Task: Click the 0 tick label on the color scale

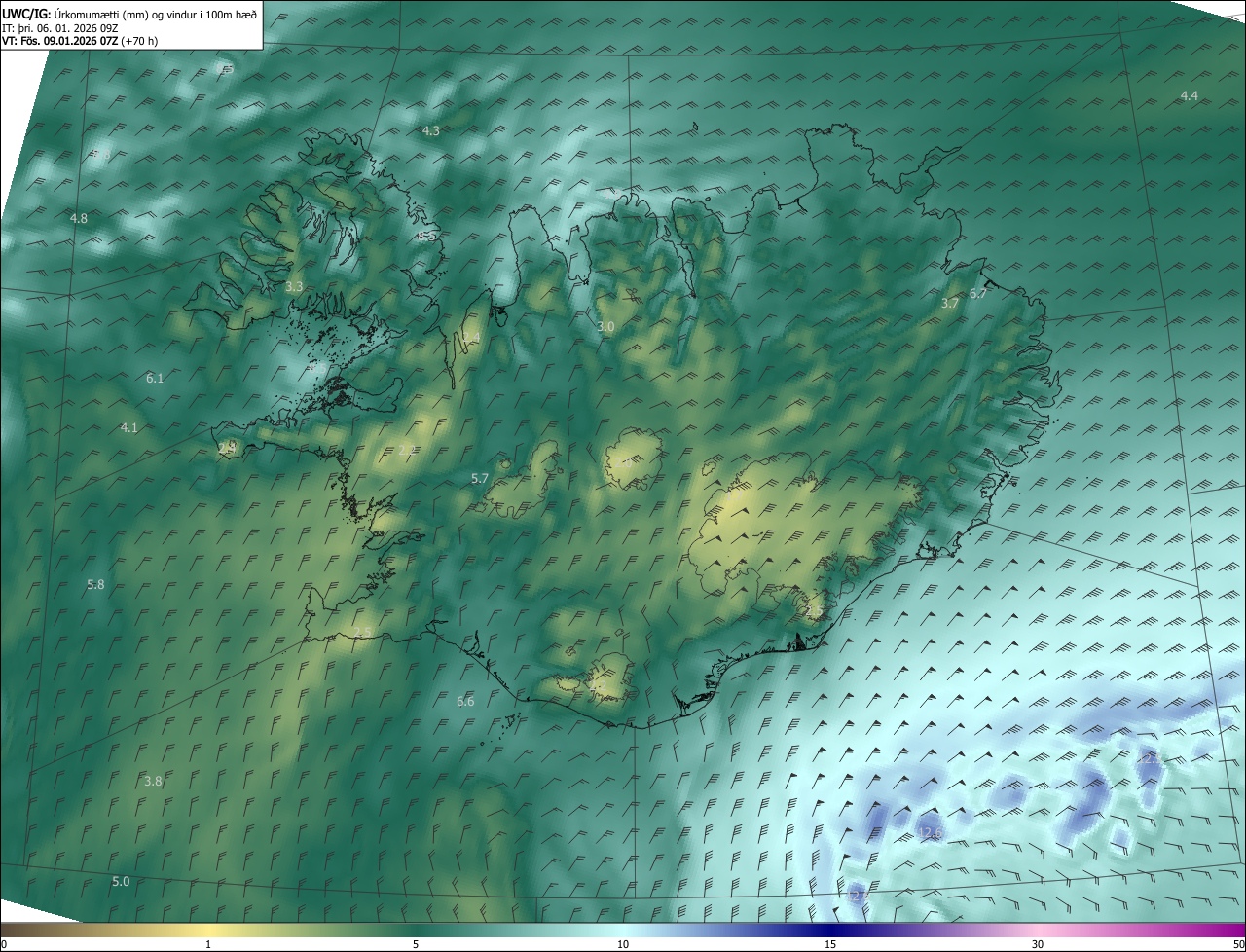Action: point(4,945)
